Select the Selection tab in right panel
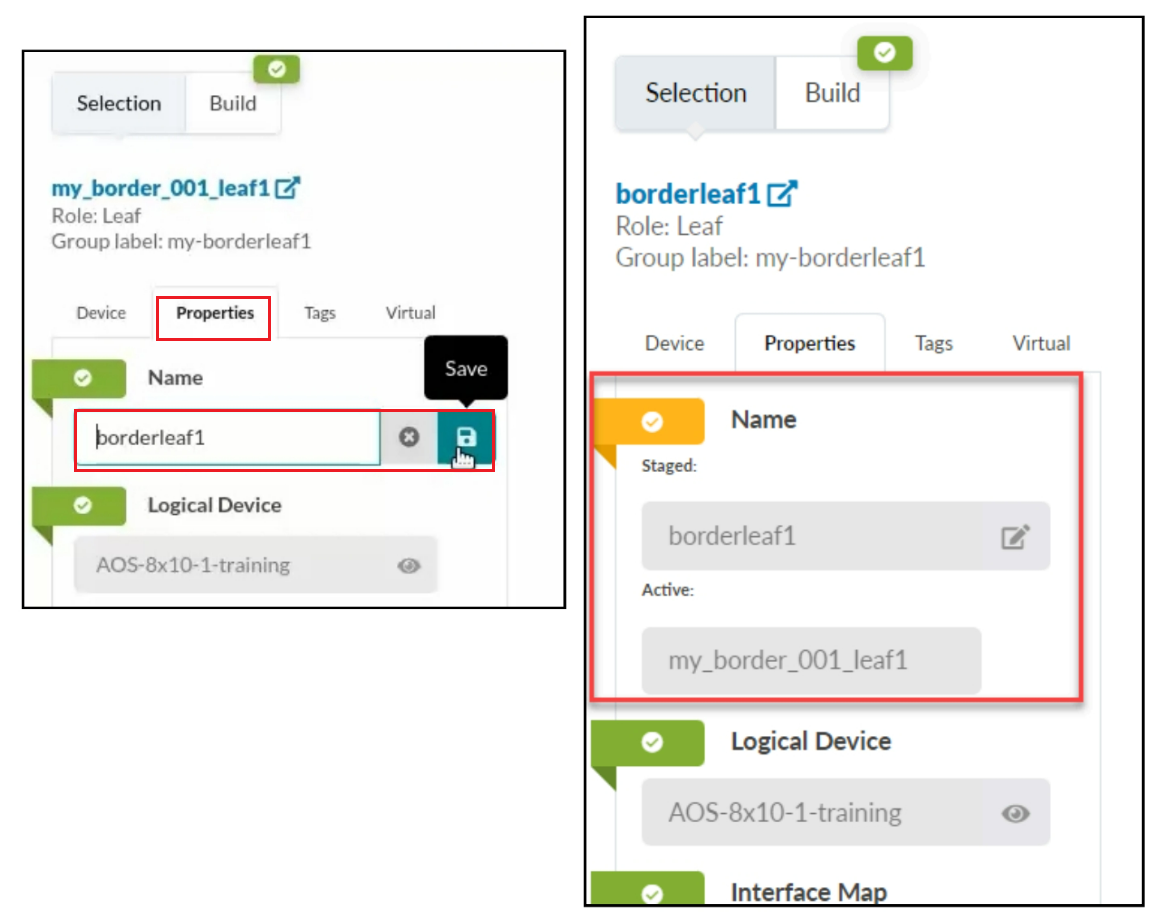 696,93
